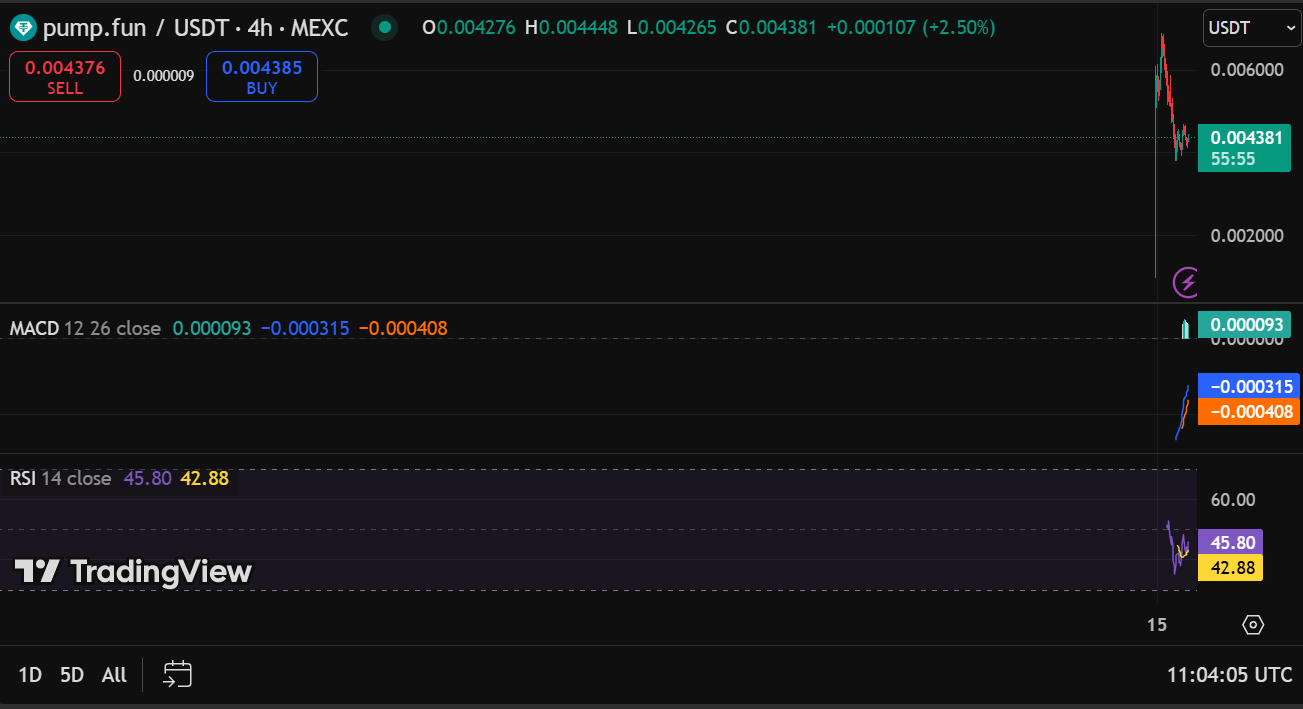Click the pump.fun Tether coin logo icon
The height and width of the screenshot is (709, 1303).
point(22,28)
